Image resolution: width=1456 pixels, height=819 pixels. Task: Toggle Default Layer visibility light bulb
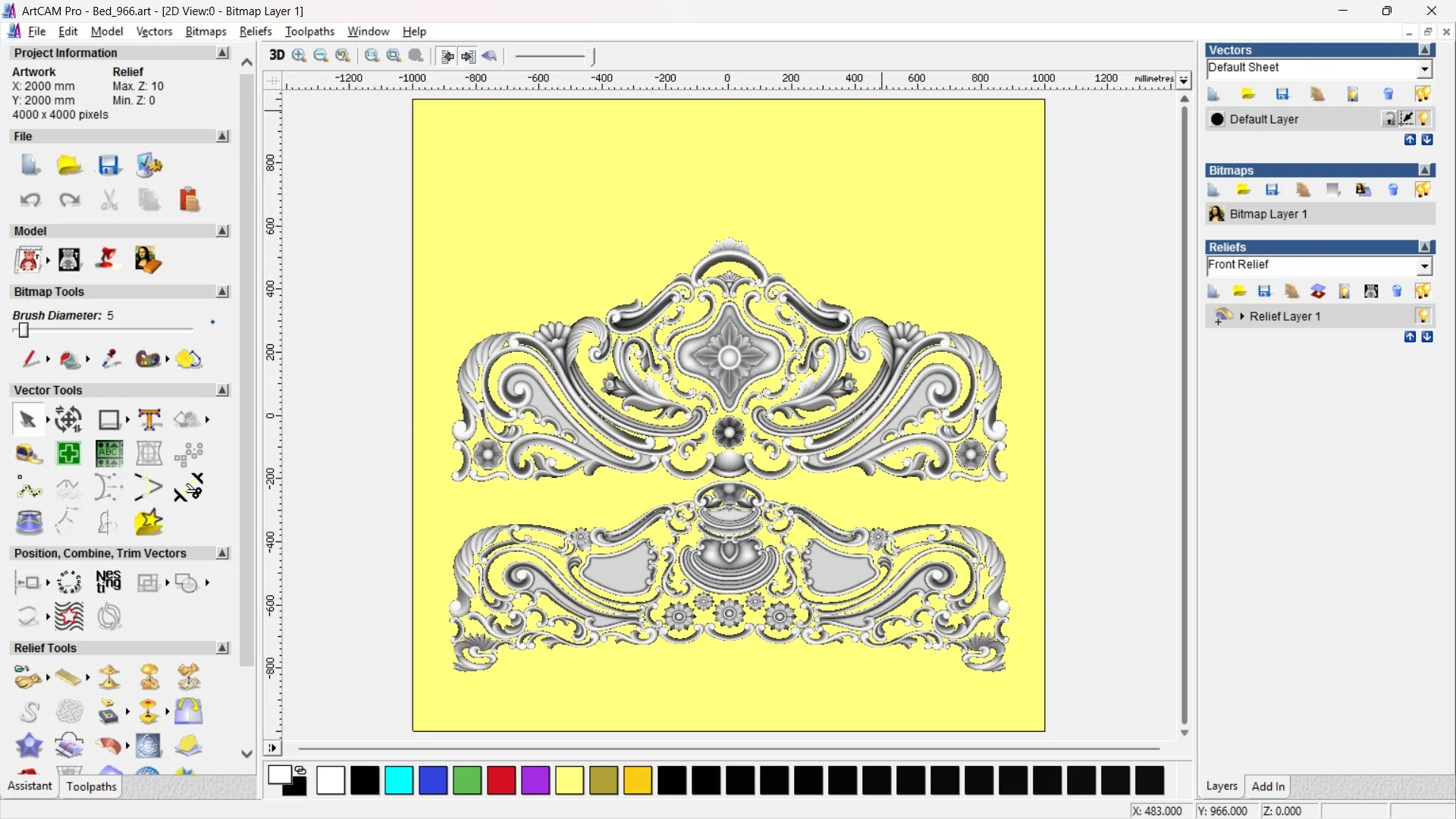click(1424, 119)
